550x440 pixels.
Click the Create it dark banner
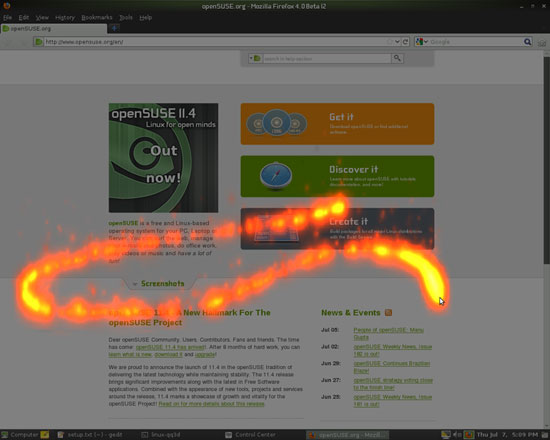click(337, 229)
